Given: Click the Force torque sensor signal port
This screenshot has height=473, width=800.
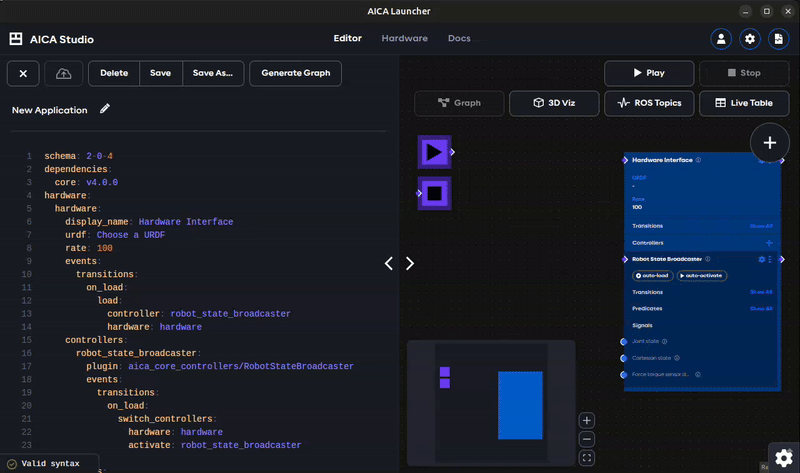Looking at the screenshot, I should point(623,375).
